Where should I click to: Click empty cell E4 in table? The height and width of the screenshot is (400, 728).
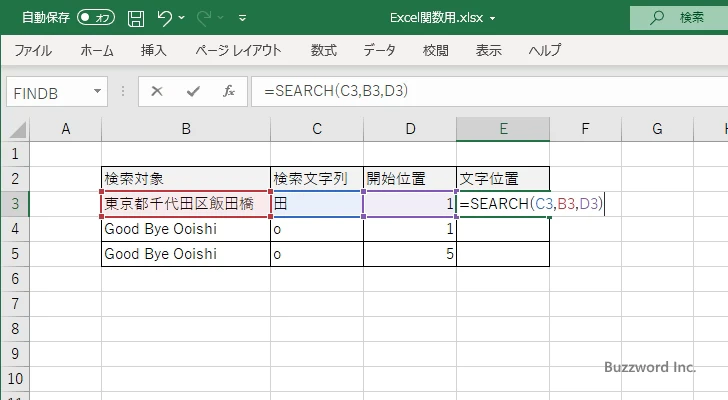[x=503, y=229]
